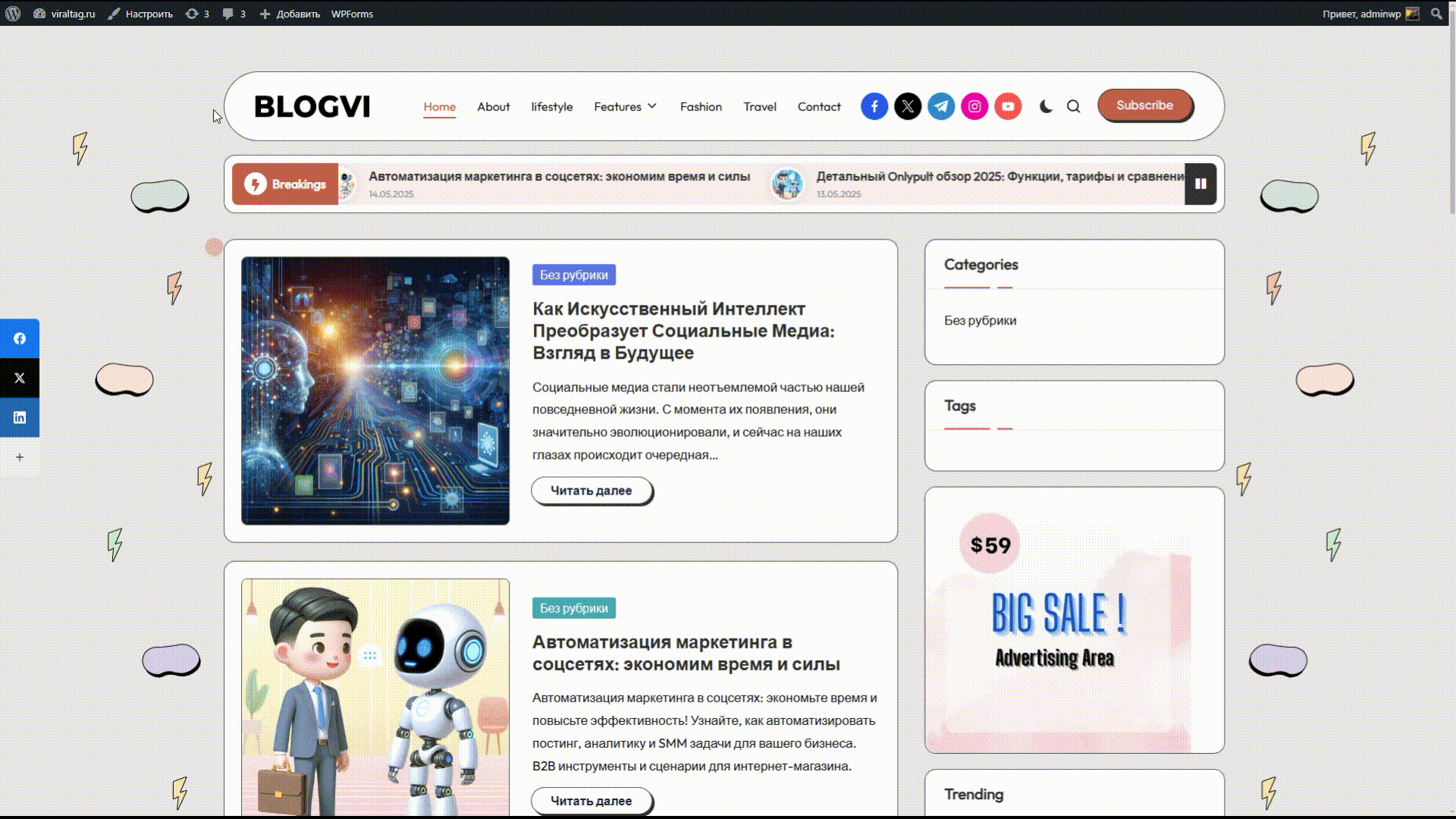1456x819 pixels.
Task: Open the Без рубрики category link
Action: (x=980, y=321)
